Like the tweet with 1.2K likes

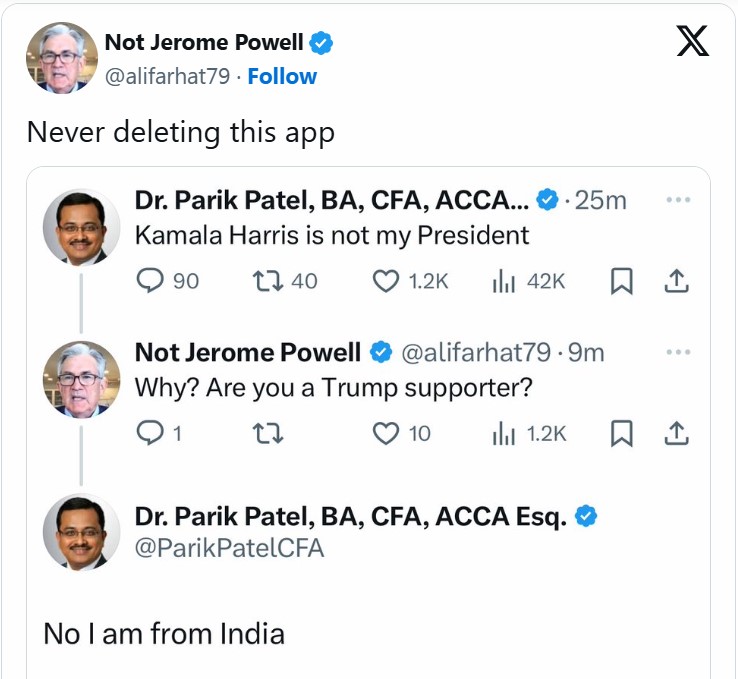click(x=386, y=282)
